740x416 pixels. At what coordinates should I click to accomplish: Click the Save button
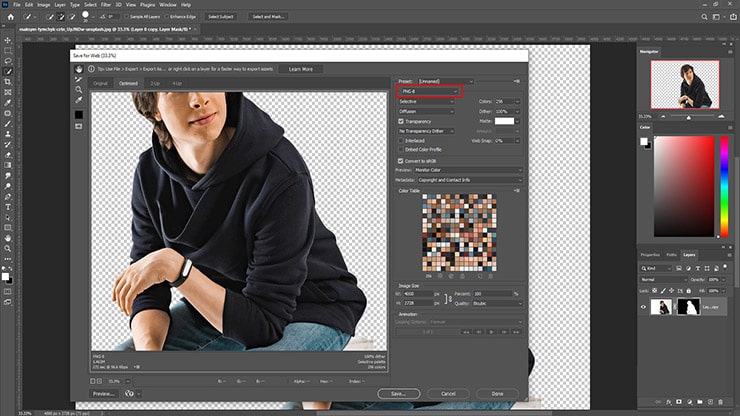(399, 393)
